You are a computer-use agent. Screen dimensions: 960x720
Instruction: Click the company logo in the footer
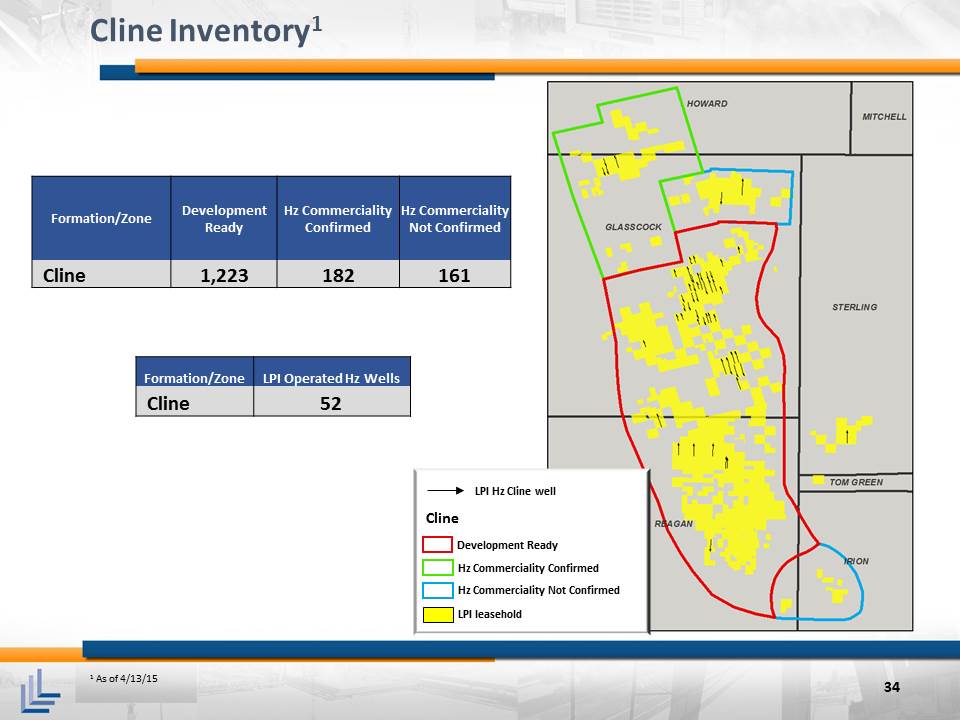point(40,689)
